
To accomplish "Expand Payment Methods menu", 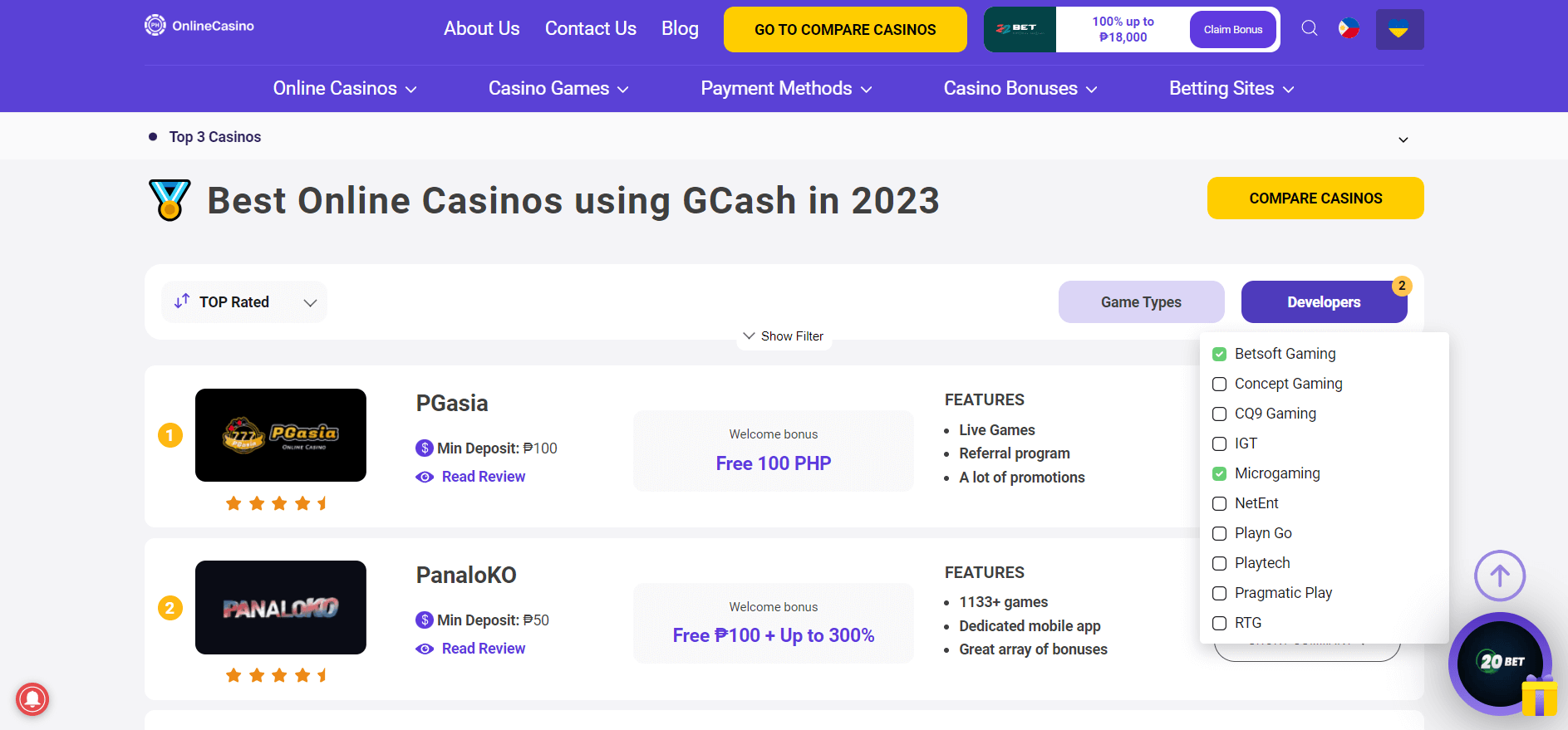I will [786, 88].
